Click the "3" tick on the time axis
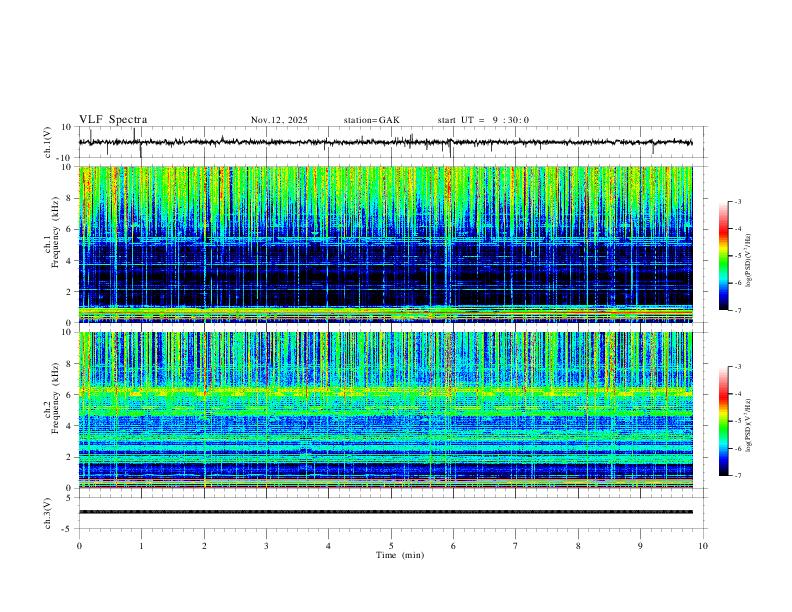Image resolution: width=792 pixels, height=612 pixels. point(266,546)
